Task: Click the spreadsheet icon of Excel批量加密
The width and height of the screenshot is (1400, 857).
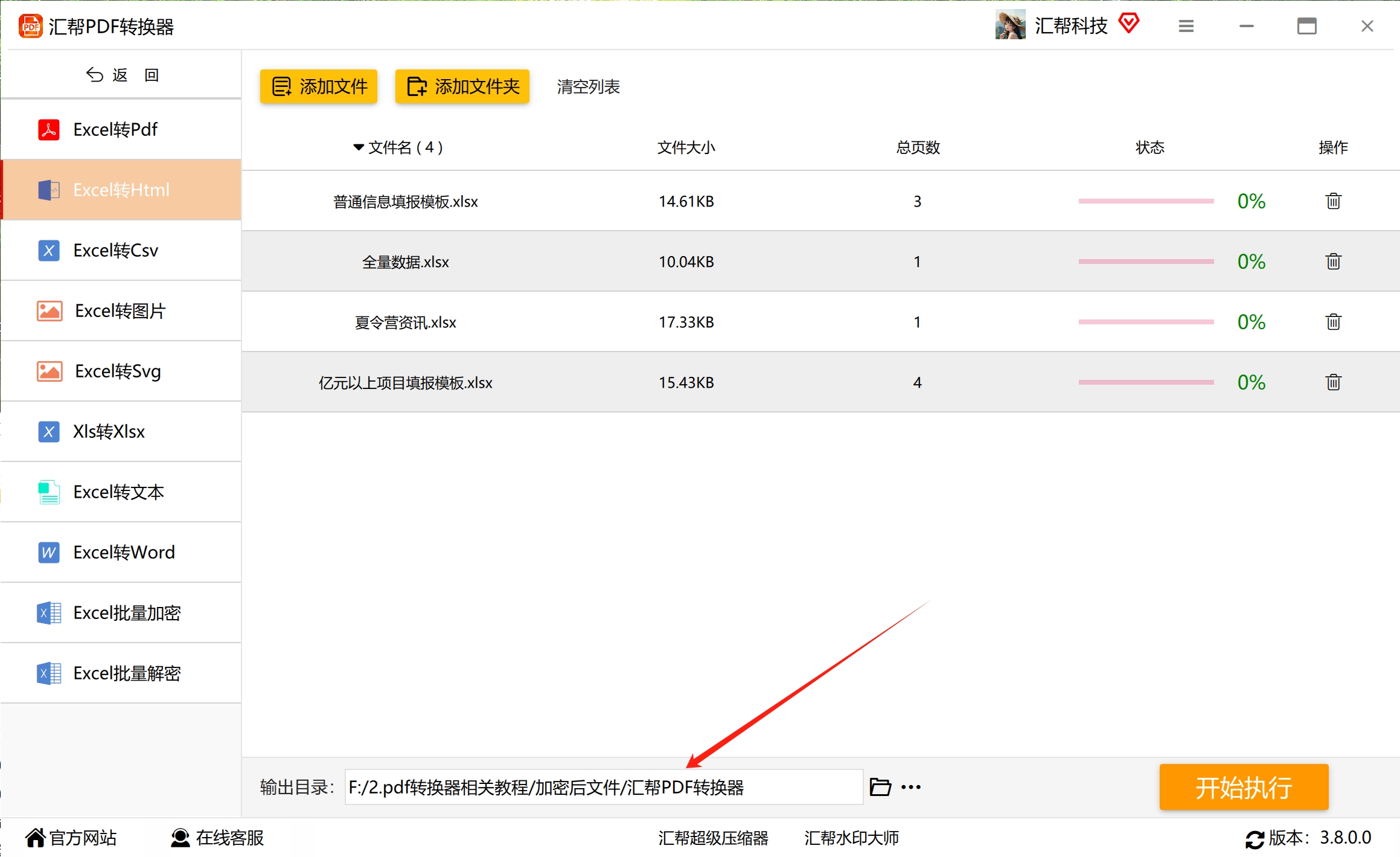Action: click(49, 613)
